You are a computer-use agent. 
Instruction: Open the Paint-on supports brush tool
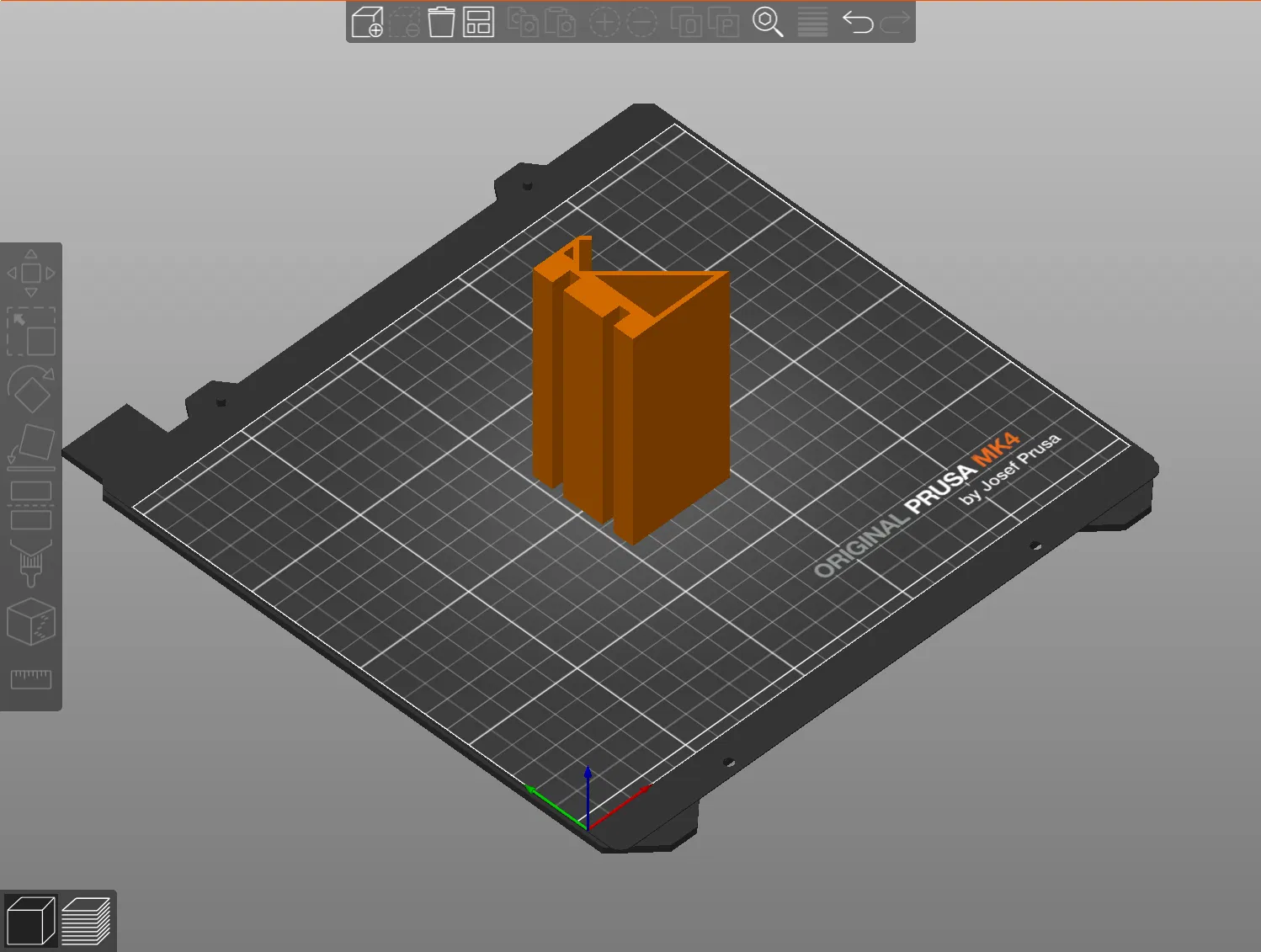click(31, 563)
